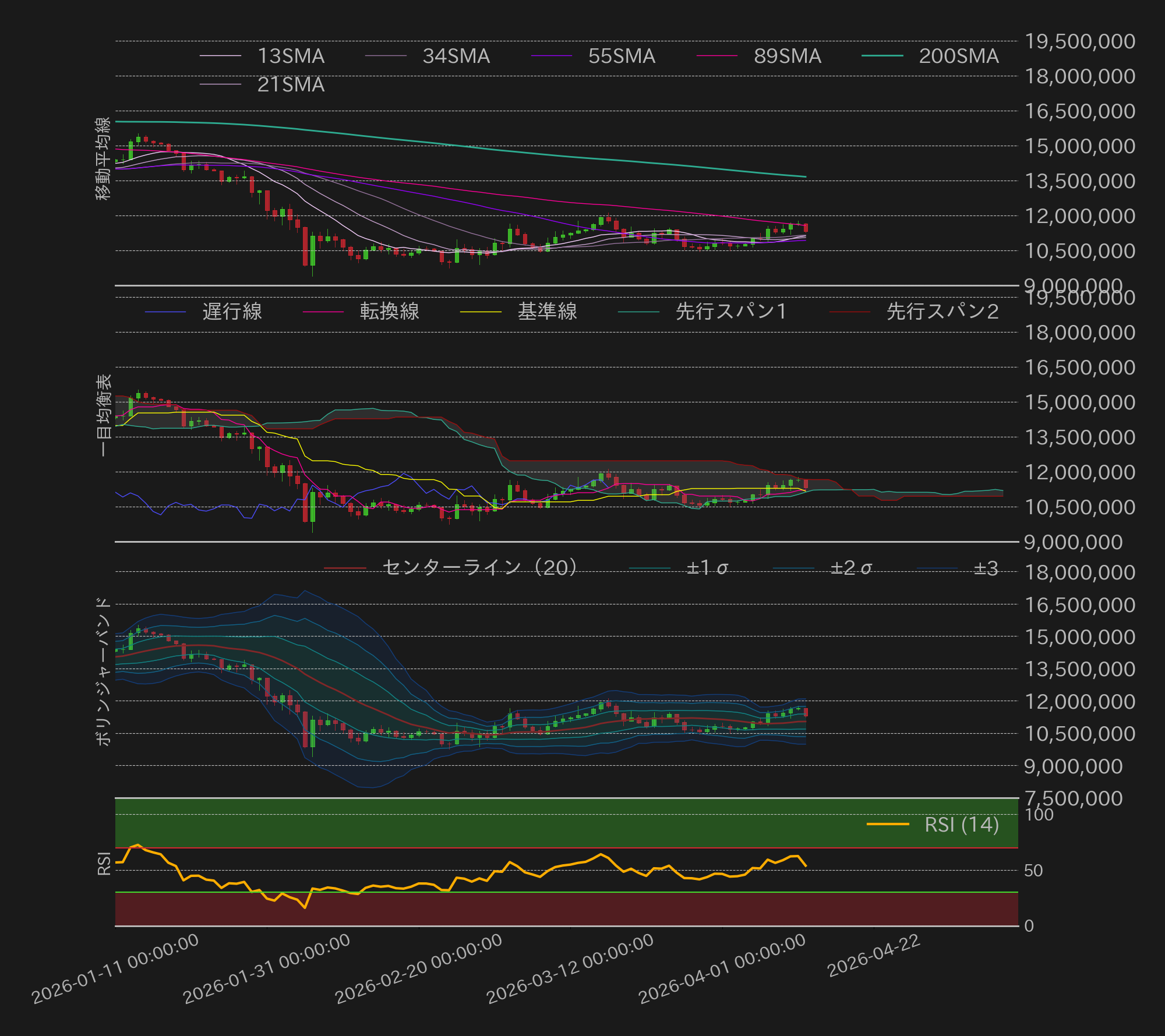This screenshot has height=1036, width=1165.
Task: Click the 89SMA legend label
Action: click(787, 56)
